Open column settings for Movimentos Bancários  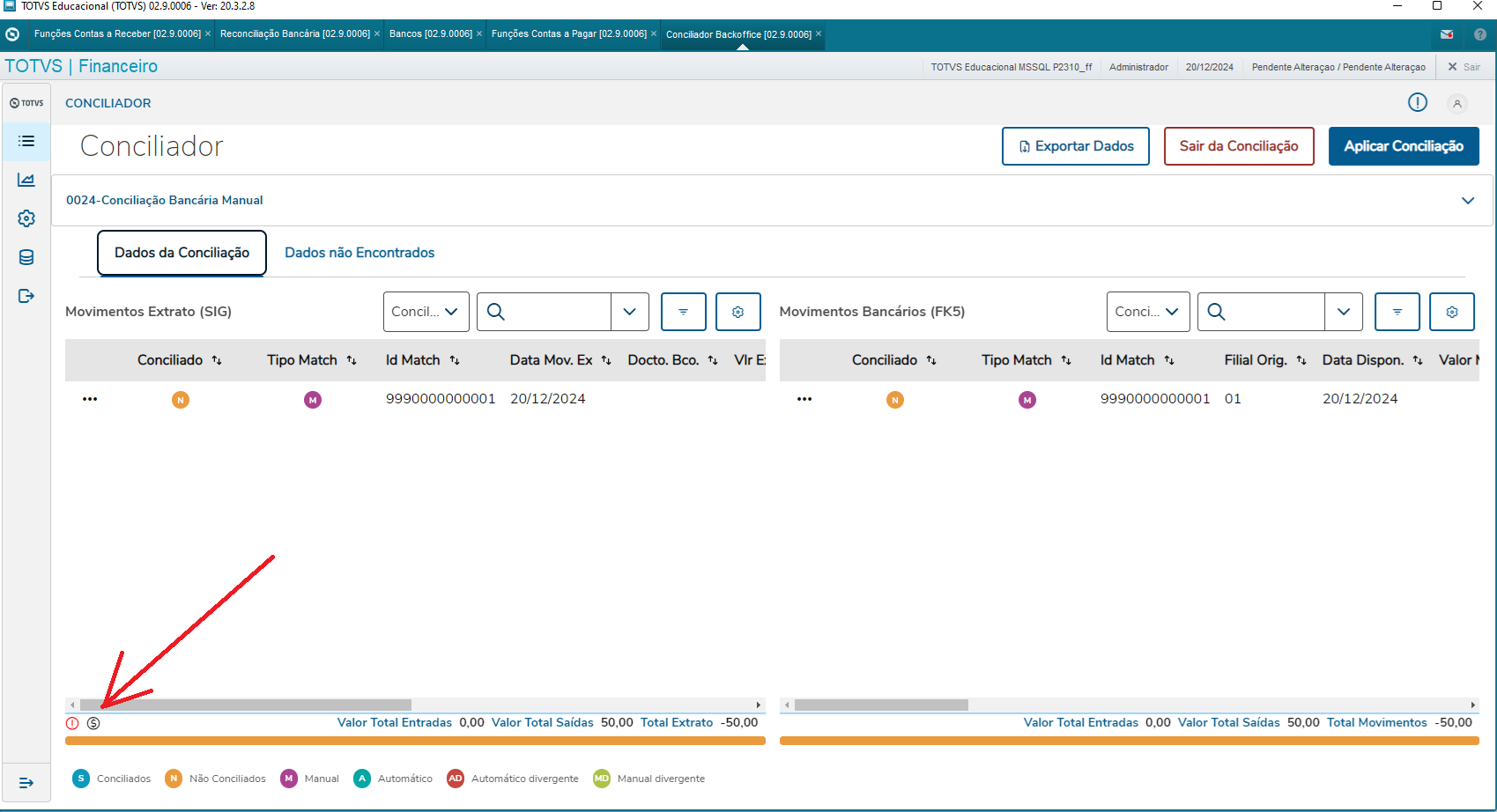click(x=1451, y=312)
